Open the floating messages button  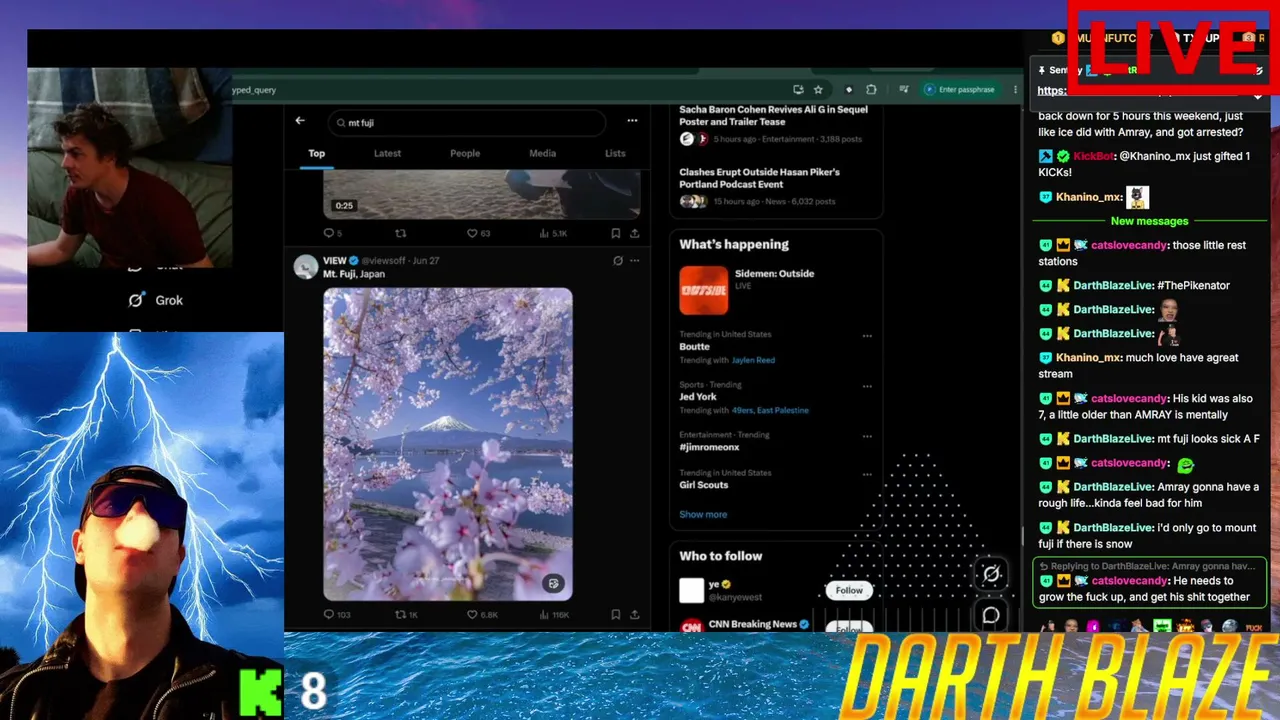point(991,616)
